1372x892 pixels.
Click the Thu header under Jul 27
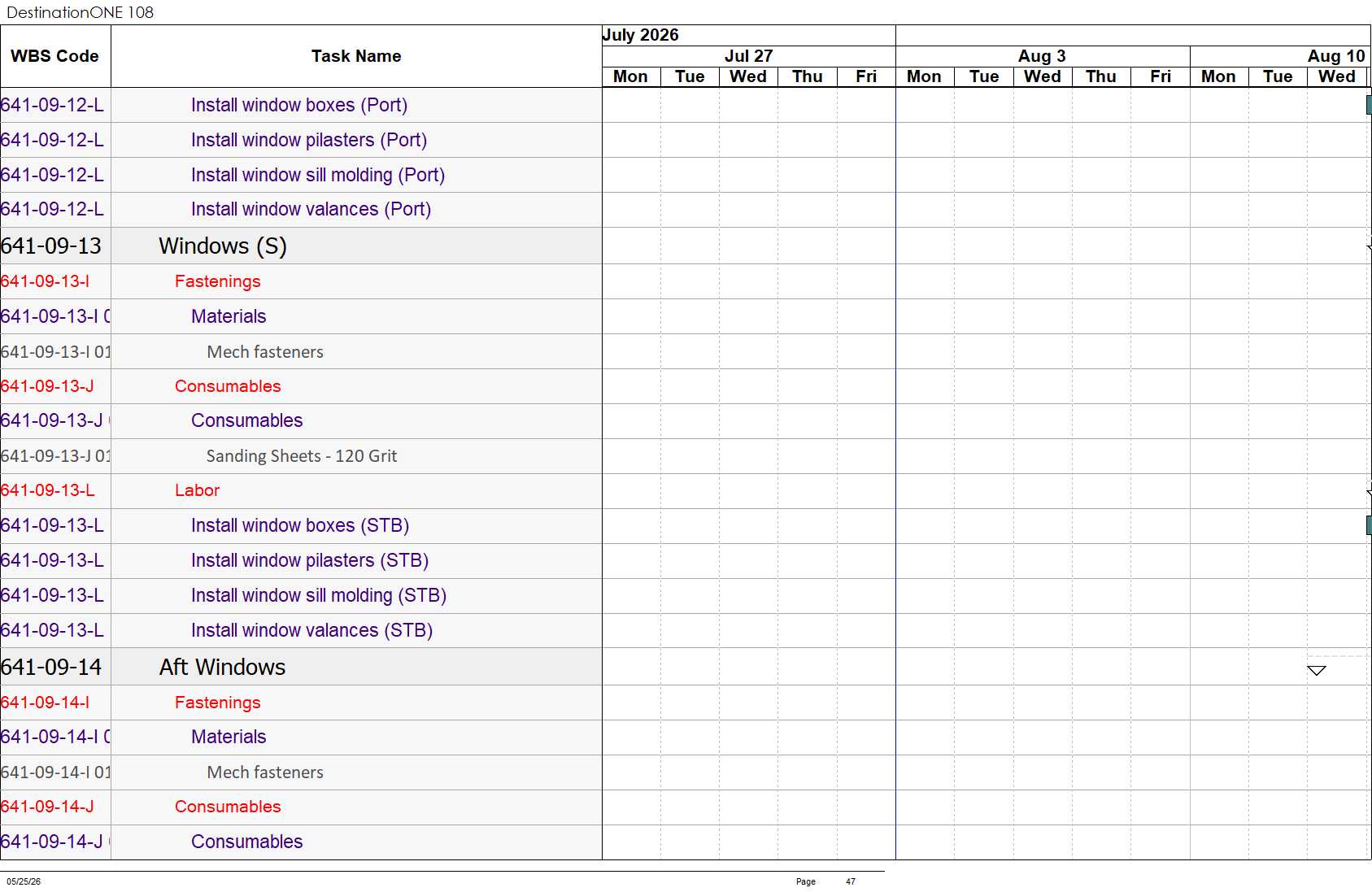[808, 76]
